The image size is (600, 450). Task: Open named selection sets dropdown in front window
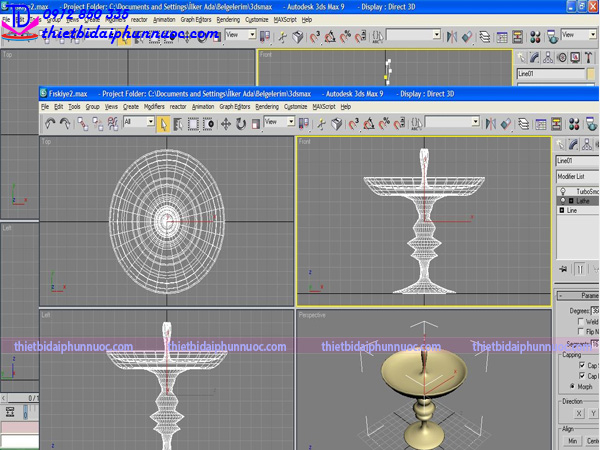(x=476, y=122)
